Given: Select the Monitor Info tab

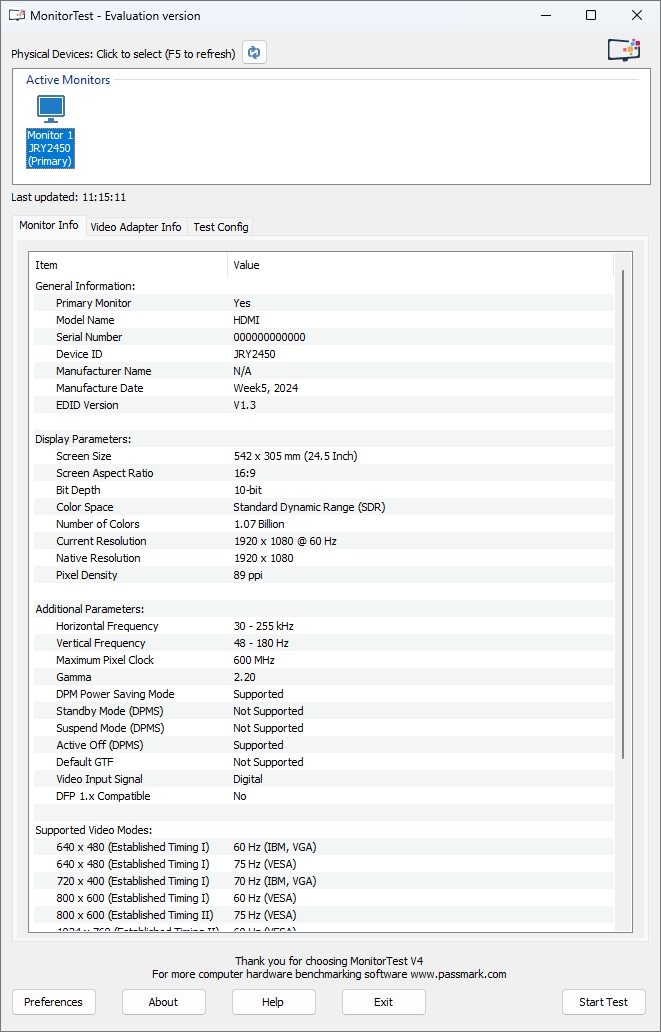Looking at the screenshot, I should pyautogui.click(x=49, y=226).
